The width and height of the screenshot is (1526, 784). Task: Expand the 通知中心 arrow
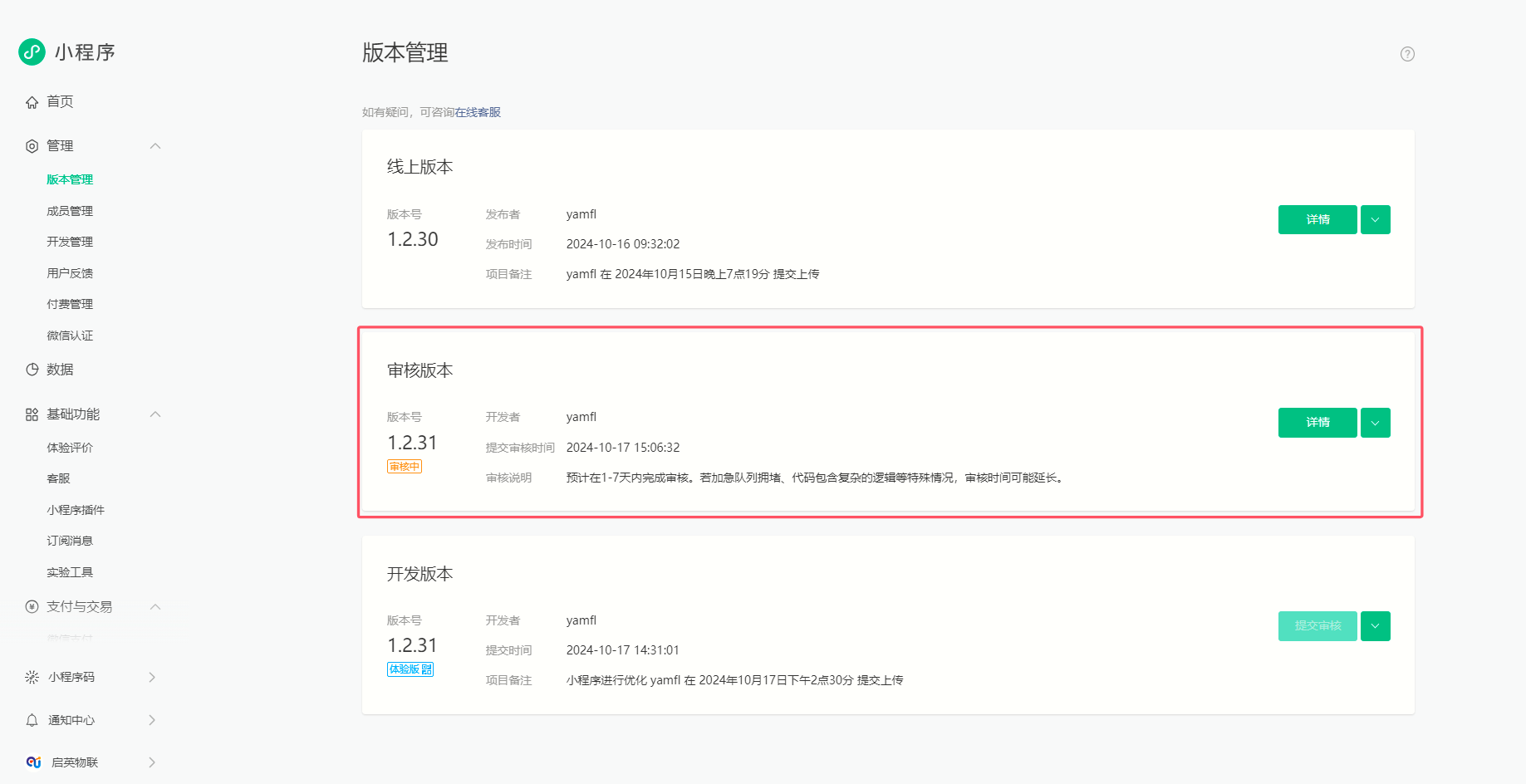point(152,720)
